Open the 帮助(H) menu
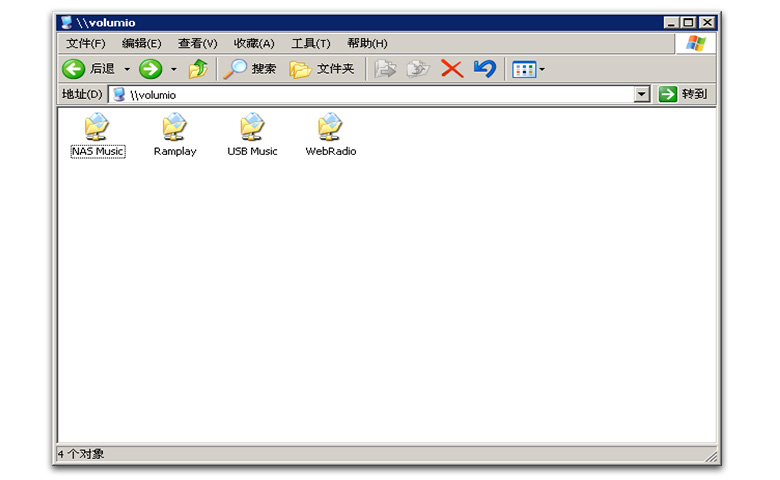Viewport: 780px width, 480px height. point(367,43)
